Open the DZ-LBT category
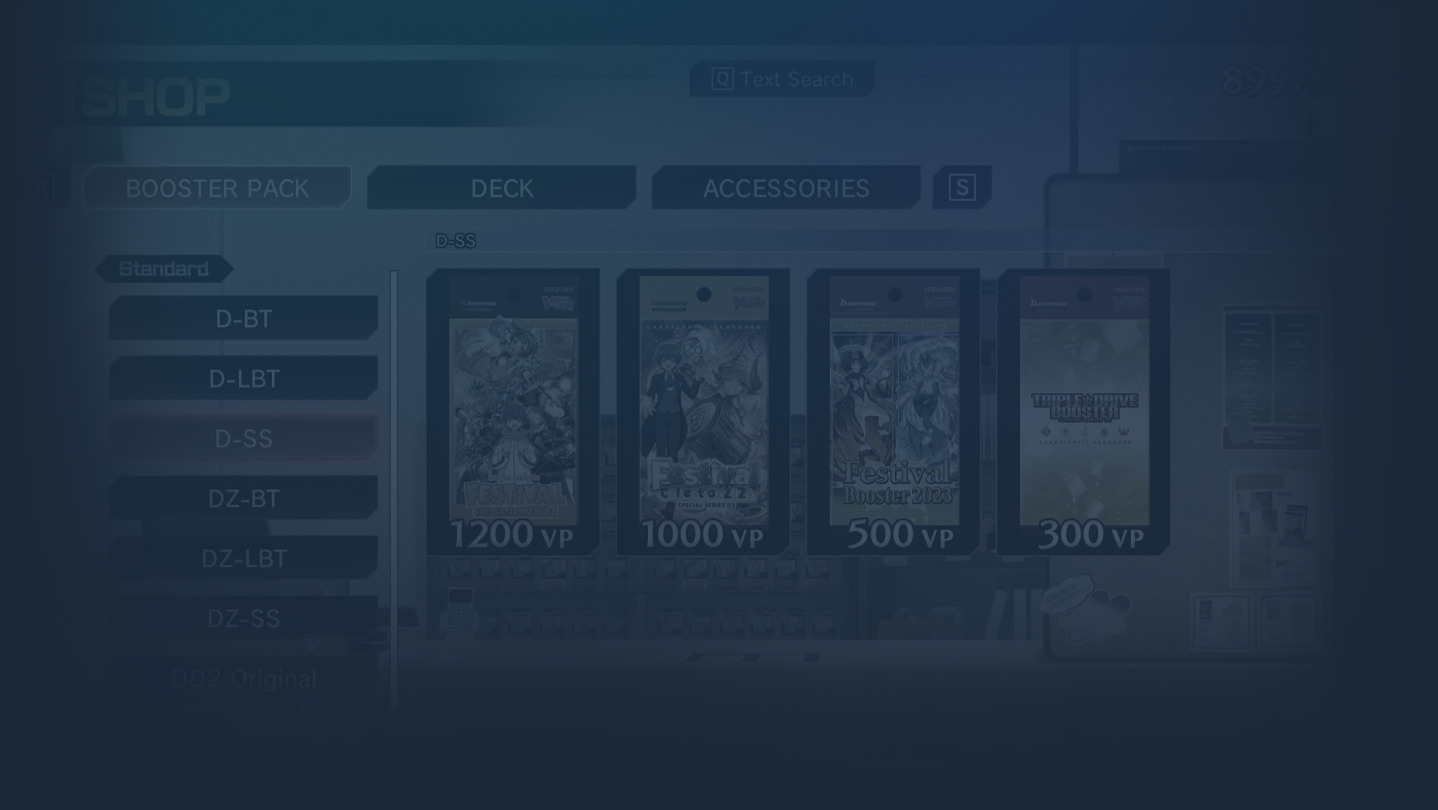The width and height of the screenshot is (1438, 810). (244, 558)
